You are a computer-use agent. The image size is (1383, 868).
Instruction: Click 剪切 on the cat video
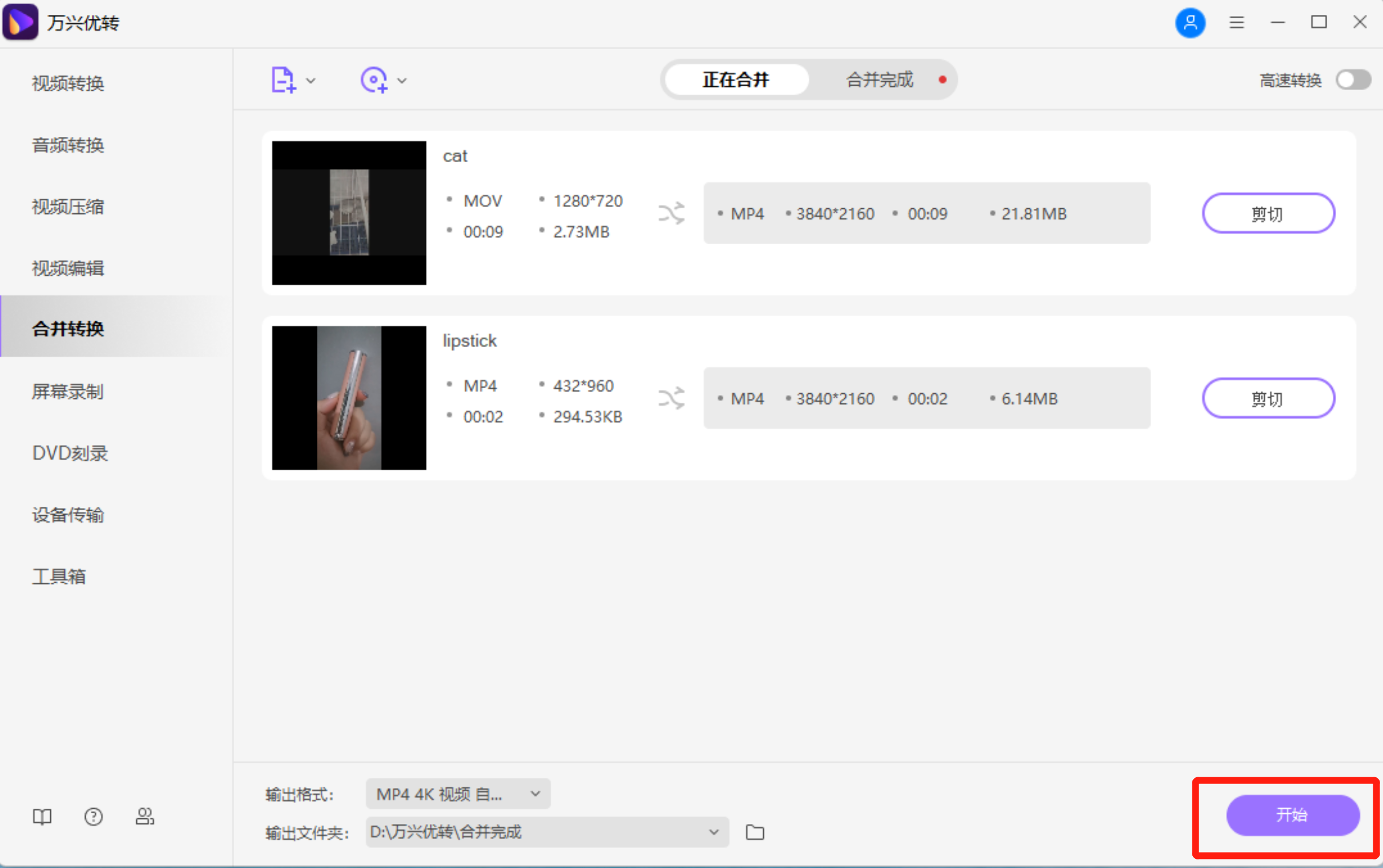[1267, 213]
